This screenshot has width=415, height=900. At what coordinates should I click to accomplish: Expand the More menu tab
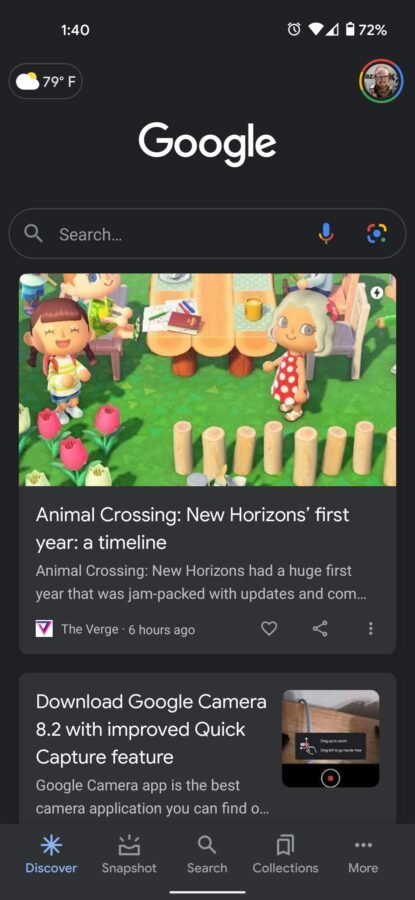point(363,854)
